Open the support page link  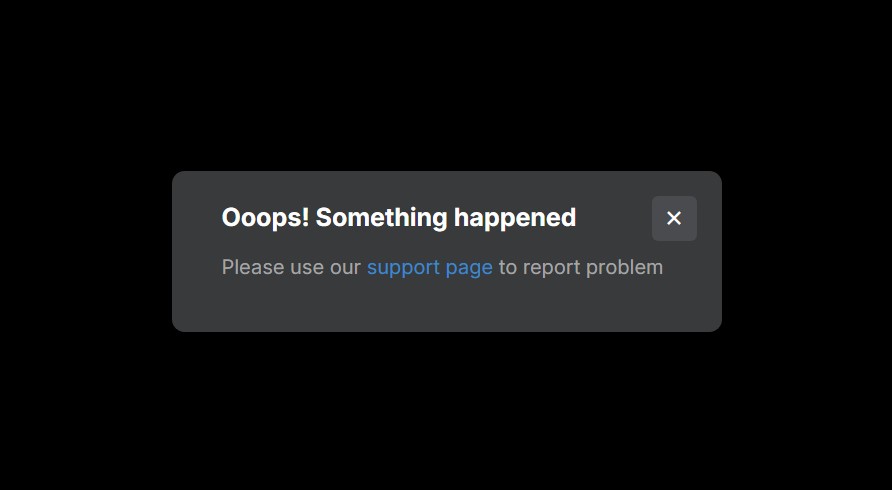point(430,267)
